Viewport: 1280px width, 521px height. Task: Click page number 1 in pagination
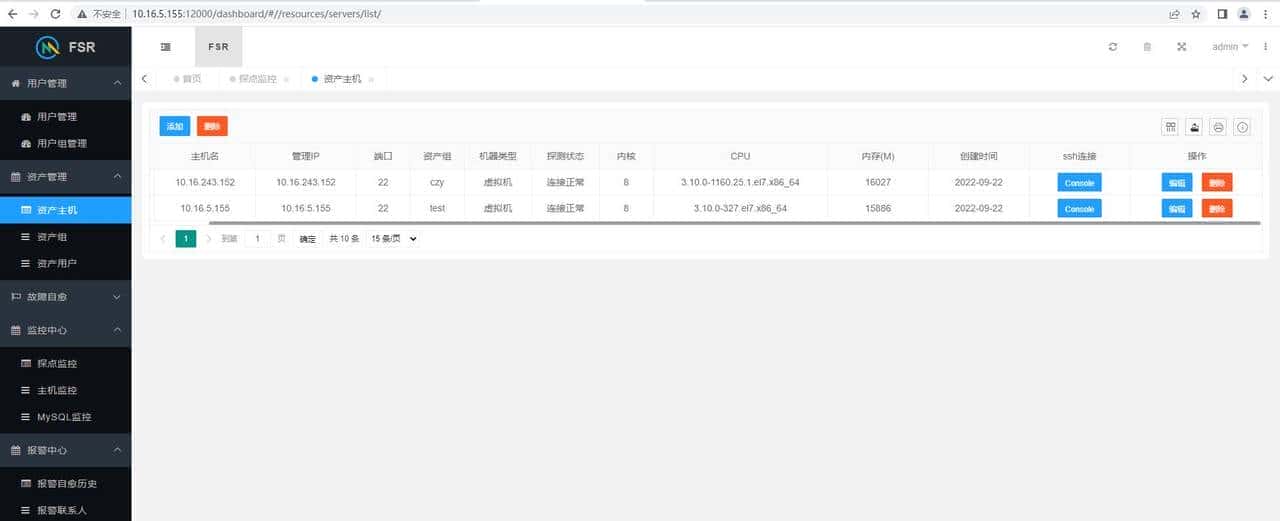[186, 239]
